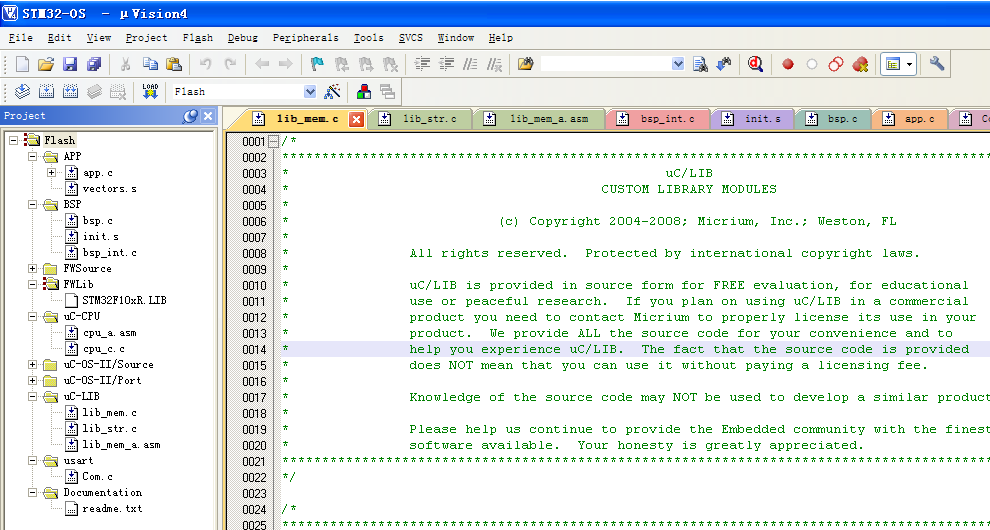The width and height of the screenshot is (990, 530).
Task: Click the Build target icon
Action: (x=46, y=91)
